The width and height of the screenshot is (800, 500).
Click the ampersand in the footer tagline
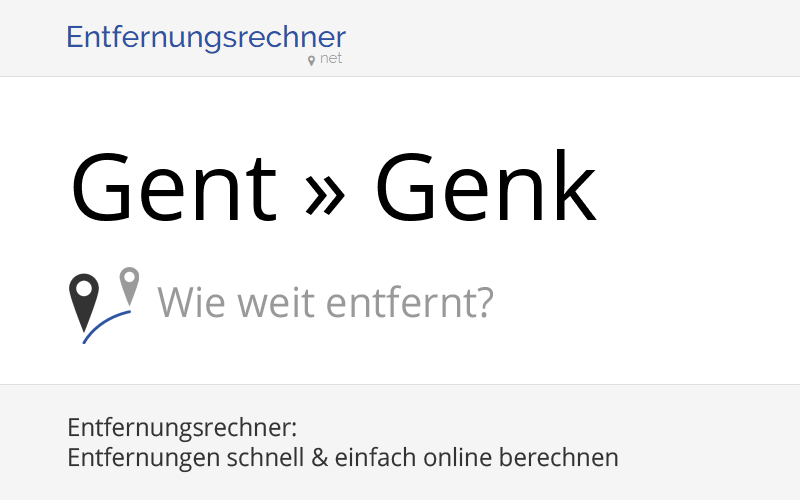319,458
